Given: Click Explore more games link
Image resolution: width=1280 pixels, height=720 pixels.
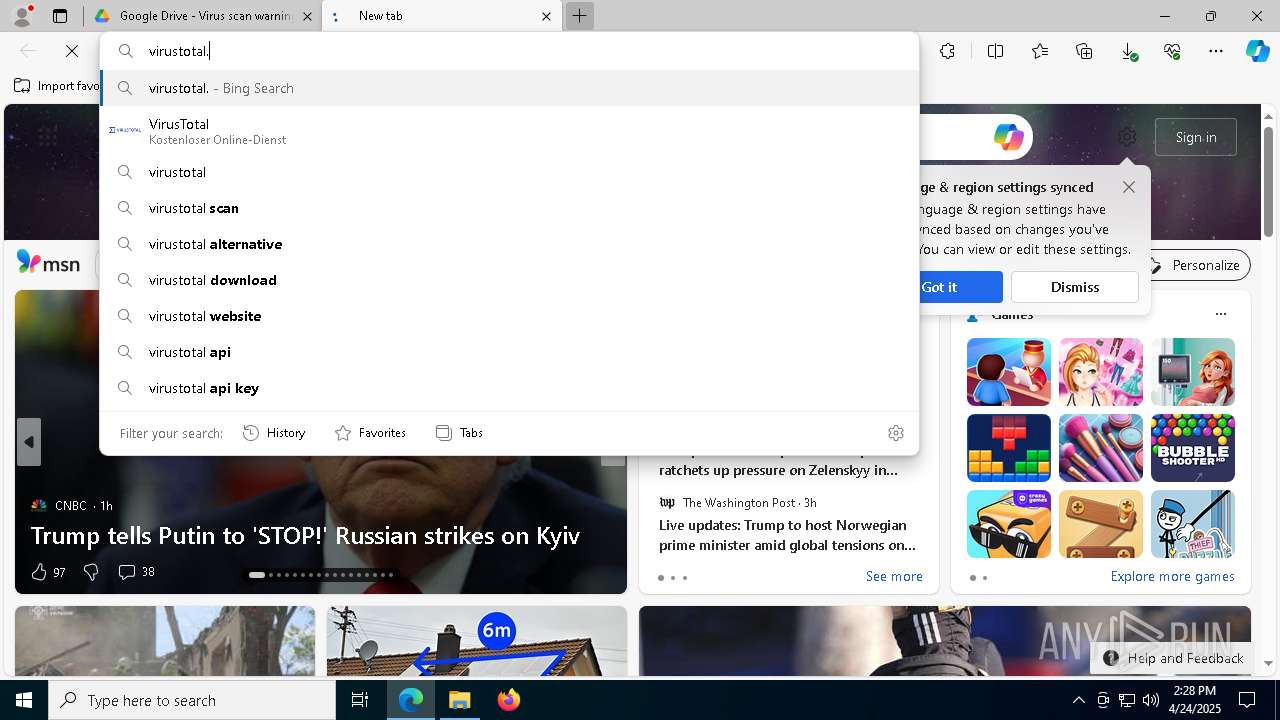Looking at the screenshot, I should click(x=1172, y=576).
